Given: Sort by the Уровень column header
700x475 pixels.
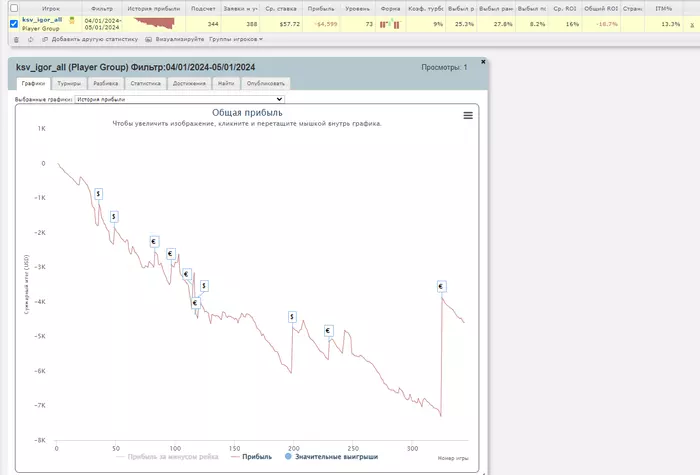Looking at the screenshot, I should coord(357,8).
